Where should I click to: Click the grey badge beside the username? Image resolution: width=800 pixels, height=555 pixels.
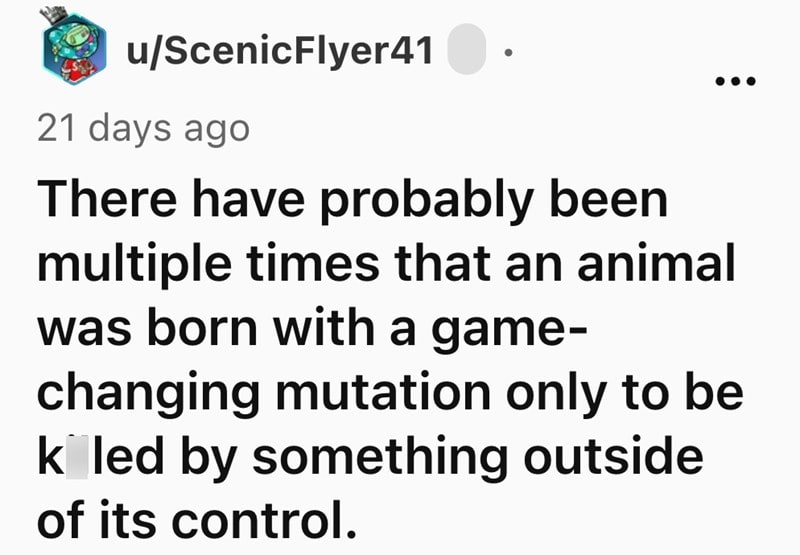click(x=464, y=50)
